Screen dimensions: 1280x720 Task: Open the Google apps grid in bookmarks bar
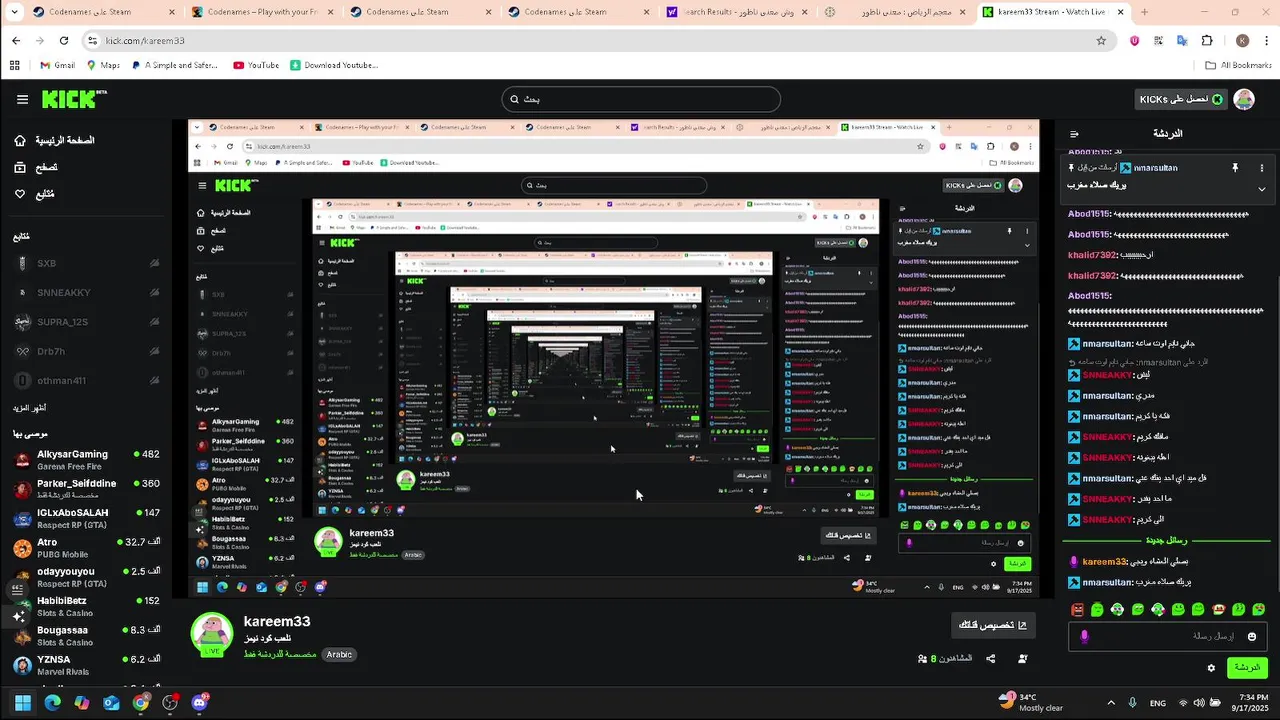(14, 65)
